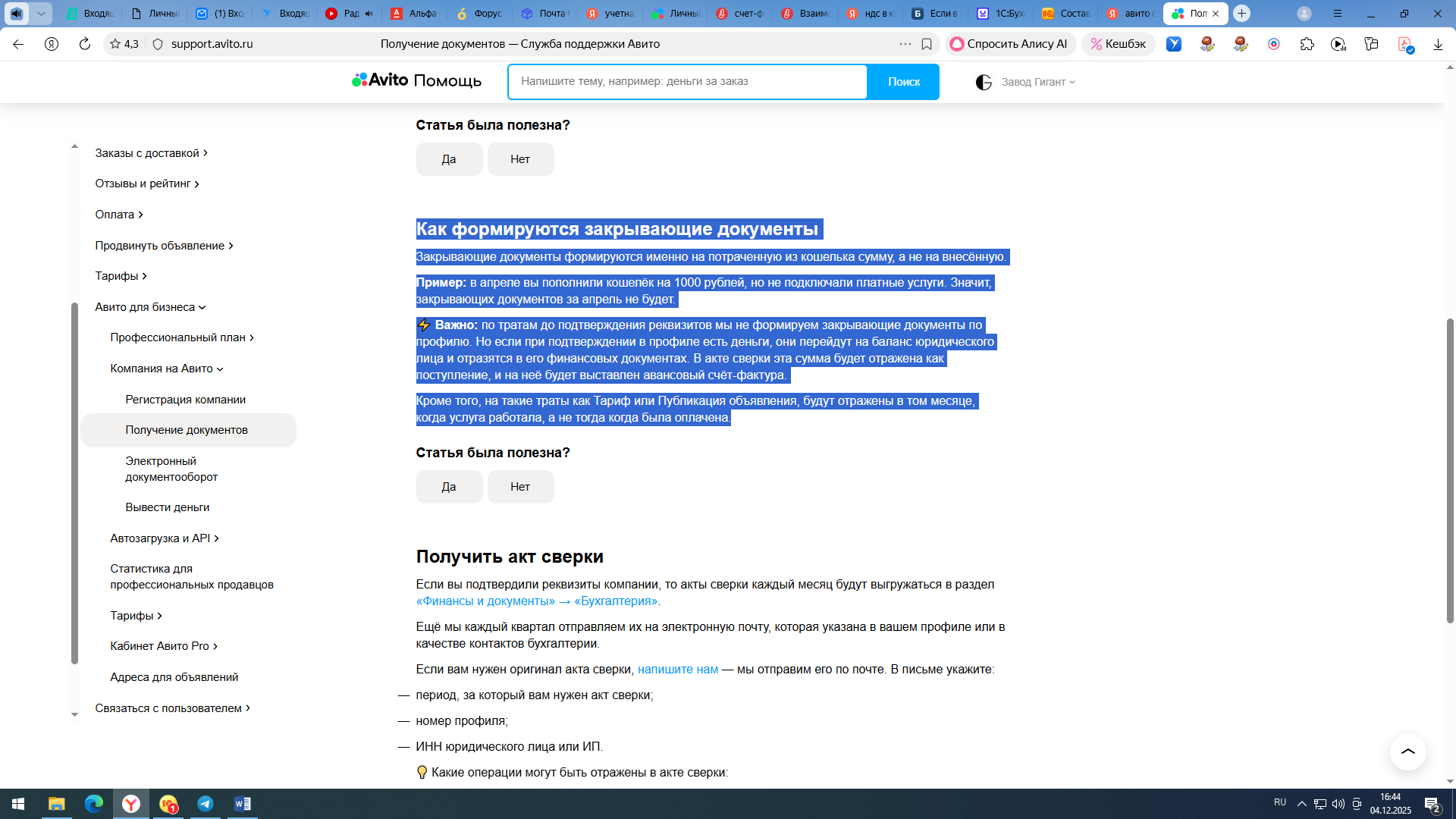Open Вывести деньги sidebar item
This screenshot has width=1456, height=819.
point(167,507)
